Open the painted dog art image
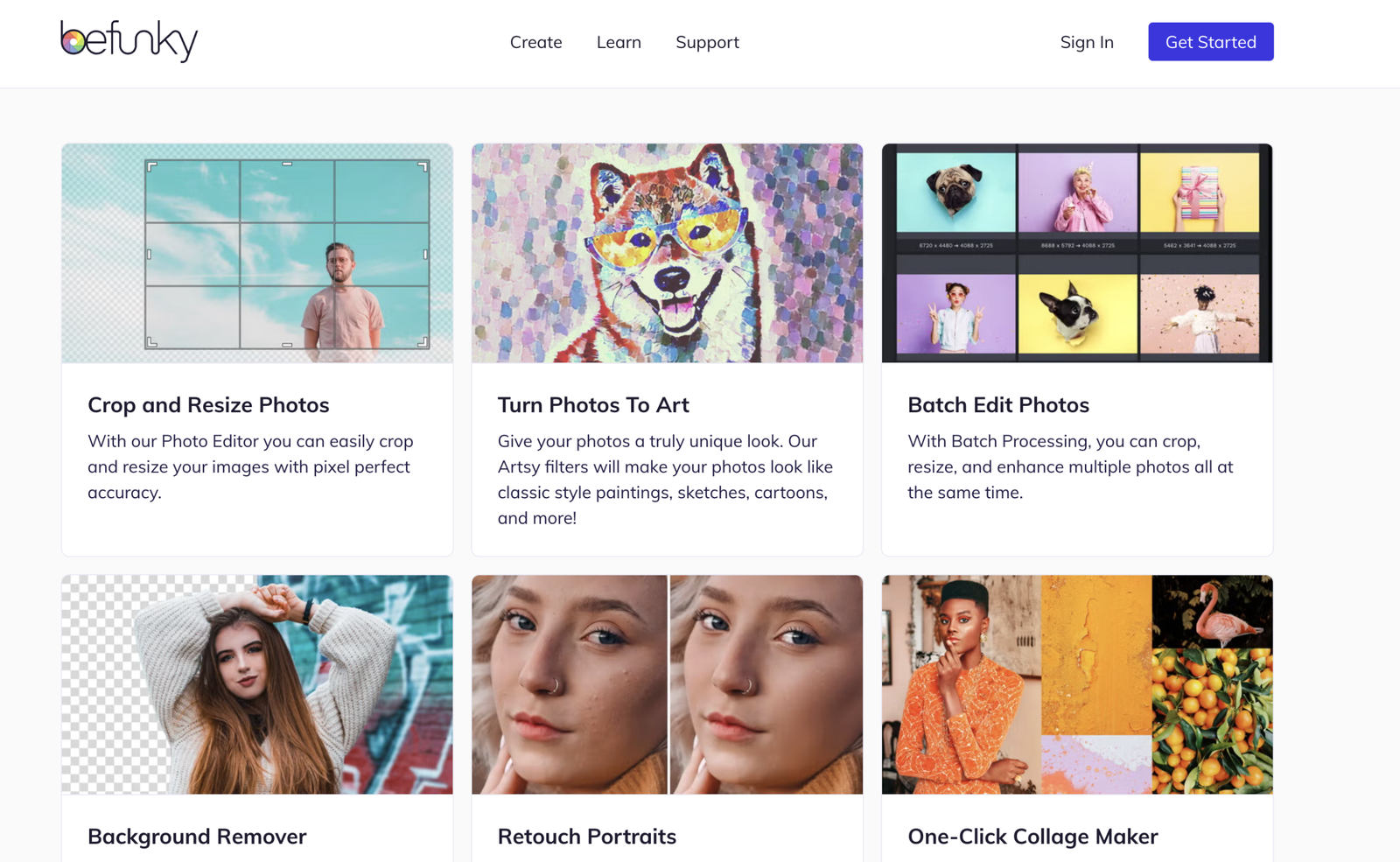Screen dimensions: 1400x862 [668, 254]
